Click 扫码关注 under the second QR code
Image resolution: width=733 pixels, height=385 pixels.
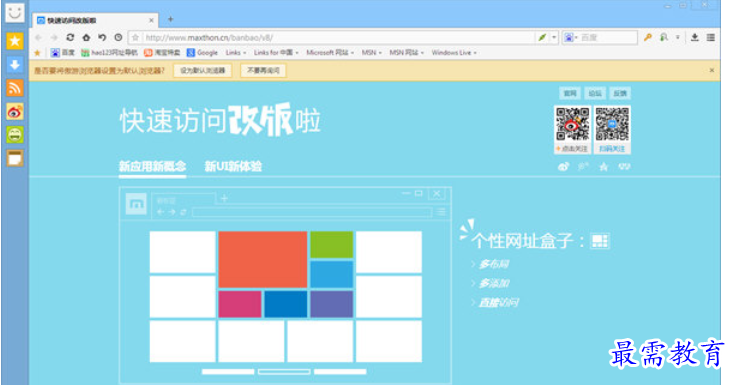click(612, 149)
